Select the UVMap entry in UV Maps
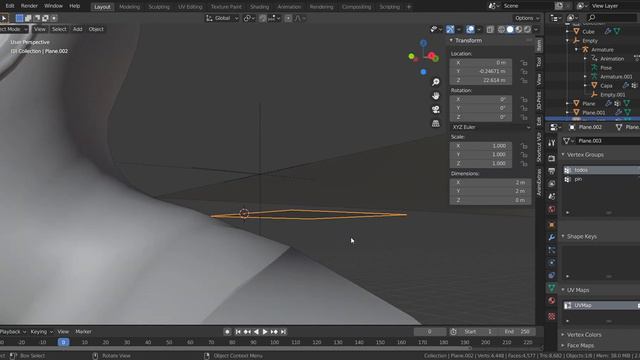 tap(601, 305)
